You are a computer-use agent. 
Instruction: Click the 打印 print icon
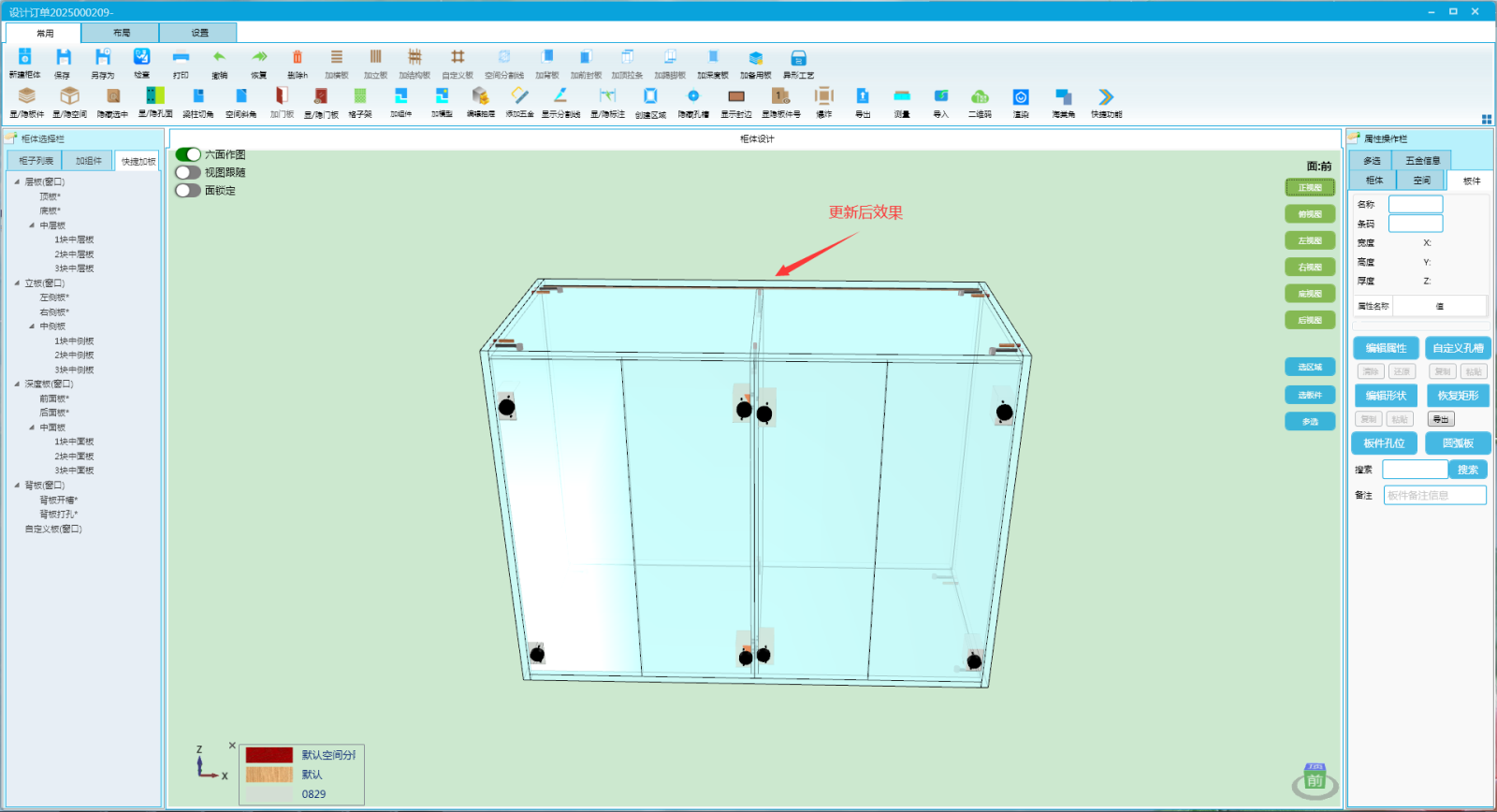181,58
